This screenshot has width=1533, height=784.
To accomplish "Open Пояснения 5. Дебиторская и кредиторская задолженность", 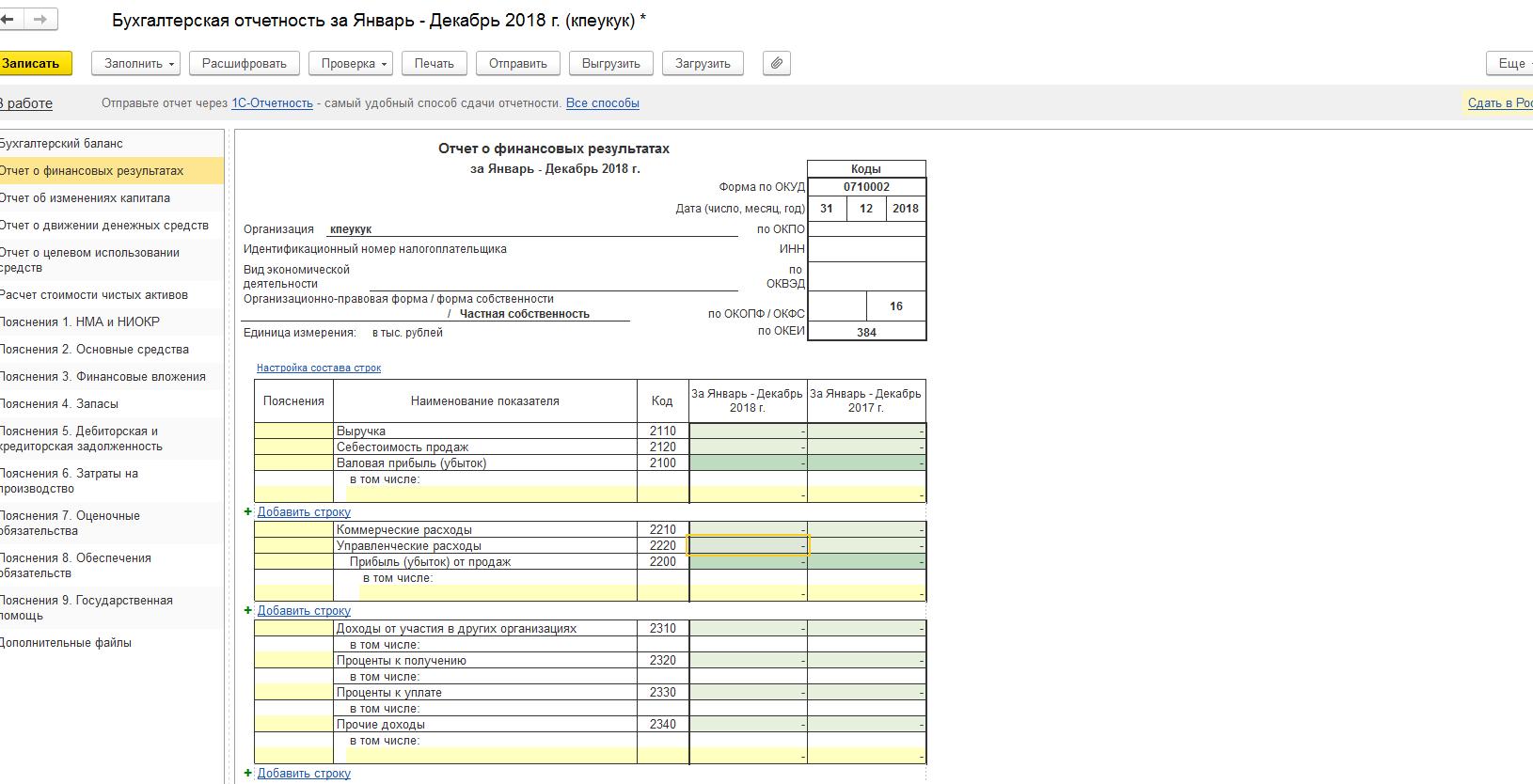I will coord(111,439).
